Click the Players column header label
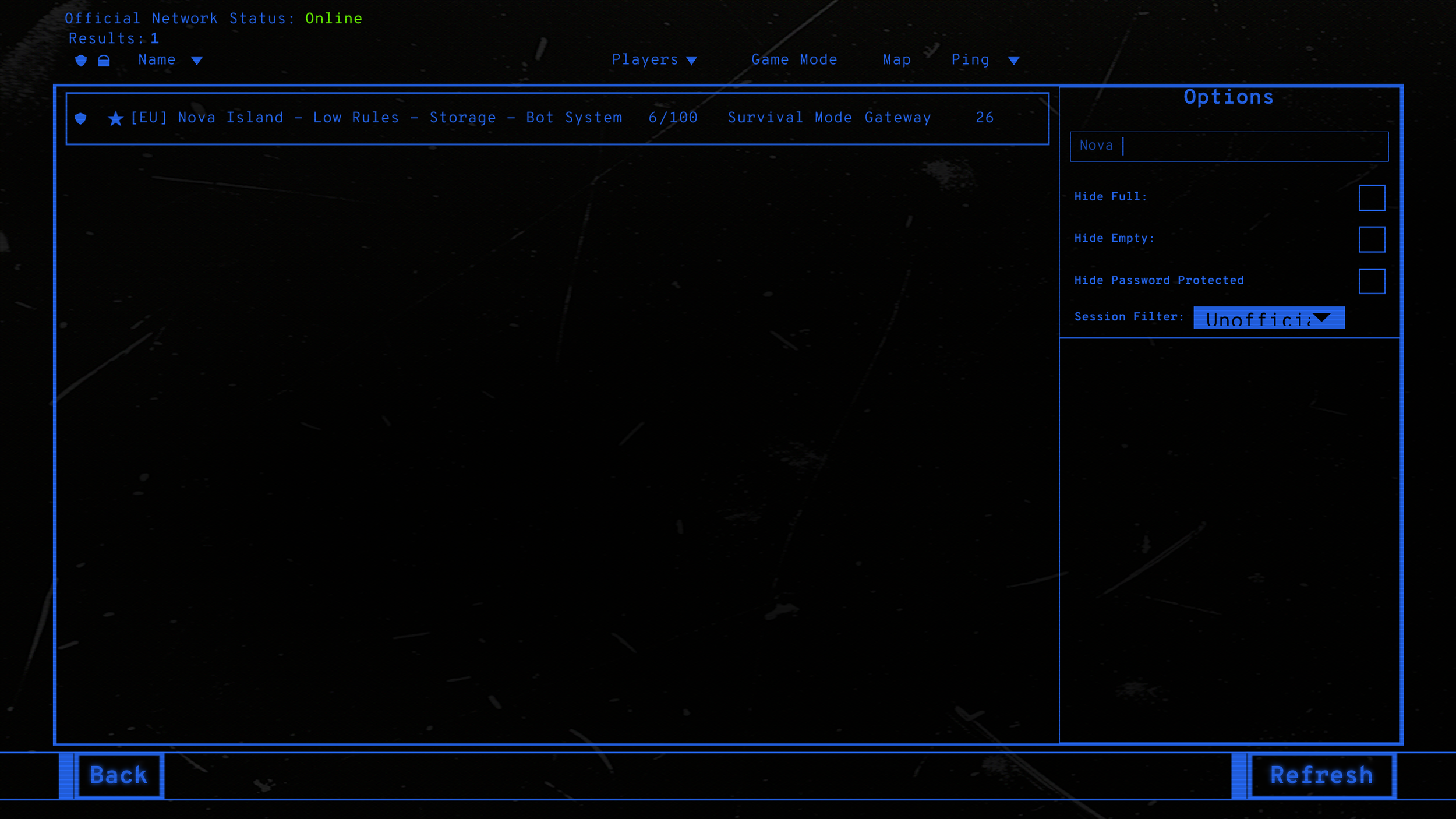Screen dimensions: 1456x819 (x=645, y=60)
